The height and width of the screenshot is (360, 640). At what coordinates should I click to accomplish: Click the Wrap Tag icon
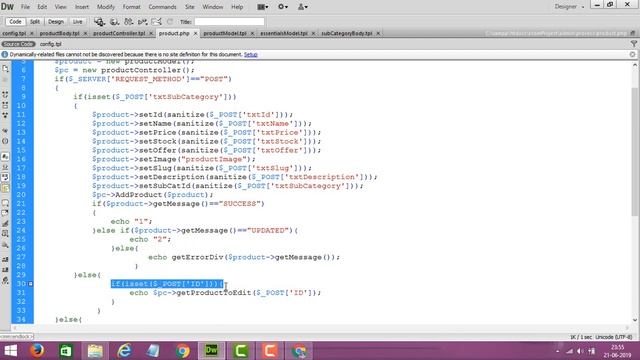[x=5, y=224]
